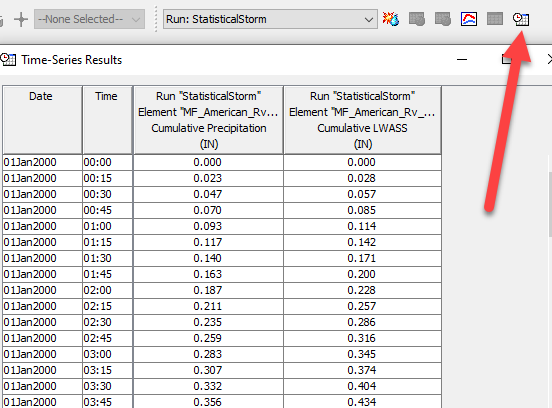Select the 0.093 precipitation cell at 01:00

[x=208, y=226]
